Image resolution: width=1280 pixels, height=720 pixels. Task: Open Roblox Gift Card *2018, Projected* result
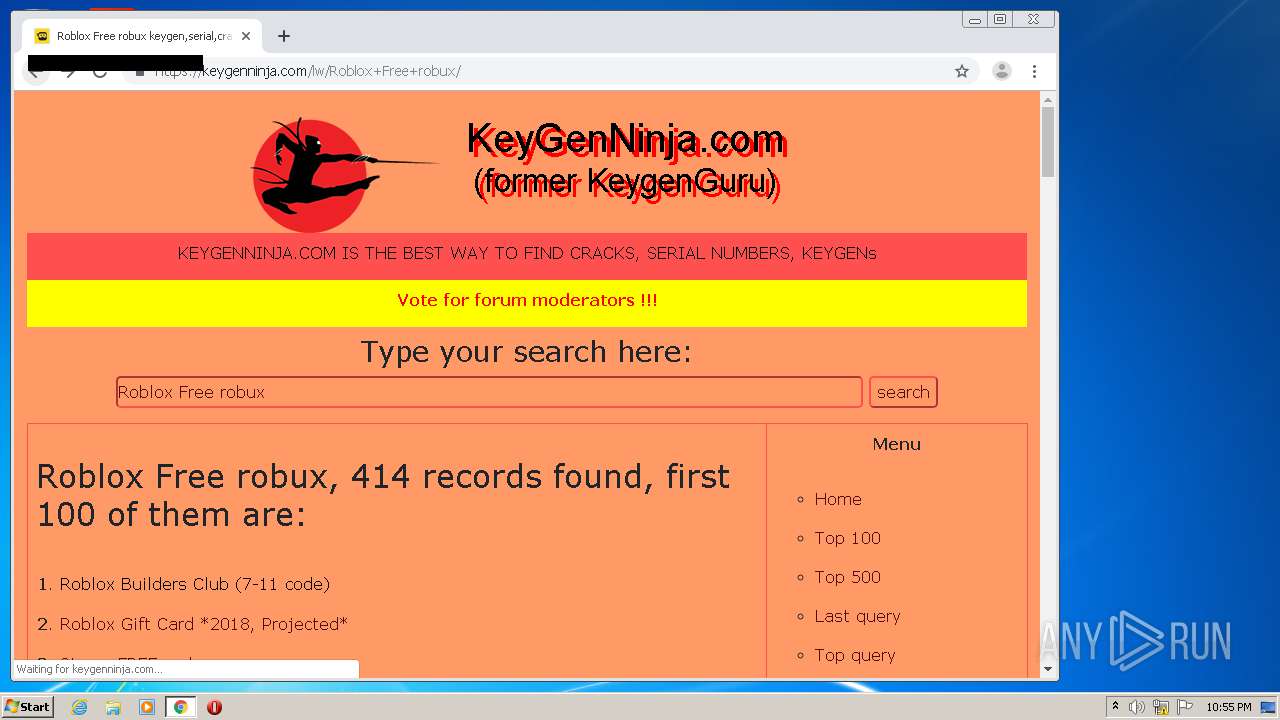click(203, 624)
